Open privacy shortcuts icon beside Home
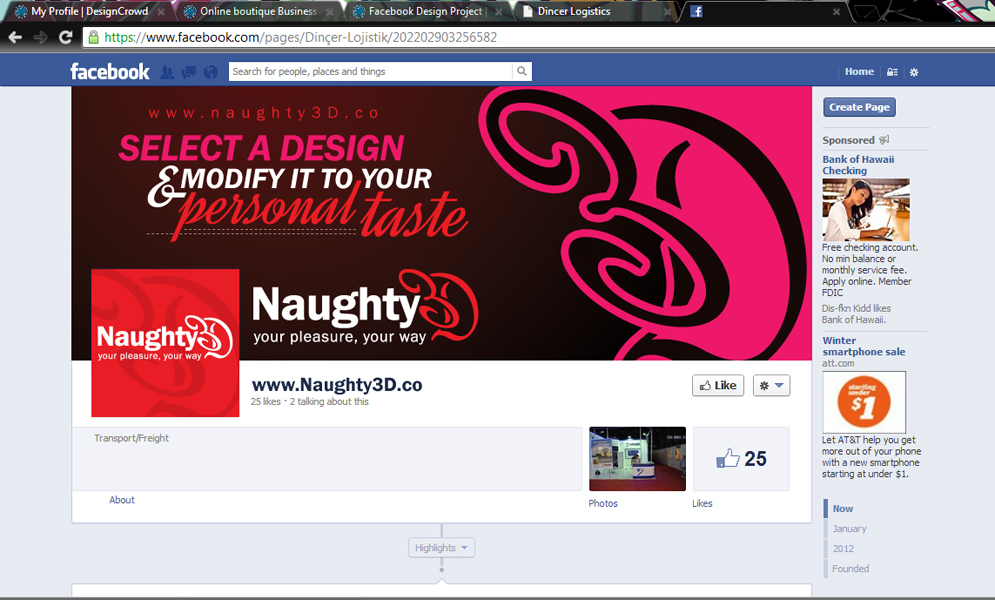Viewport: 995px width, 600px height. [892, 72]
